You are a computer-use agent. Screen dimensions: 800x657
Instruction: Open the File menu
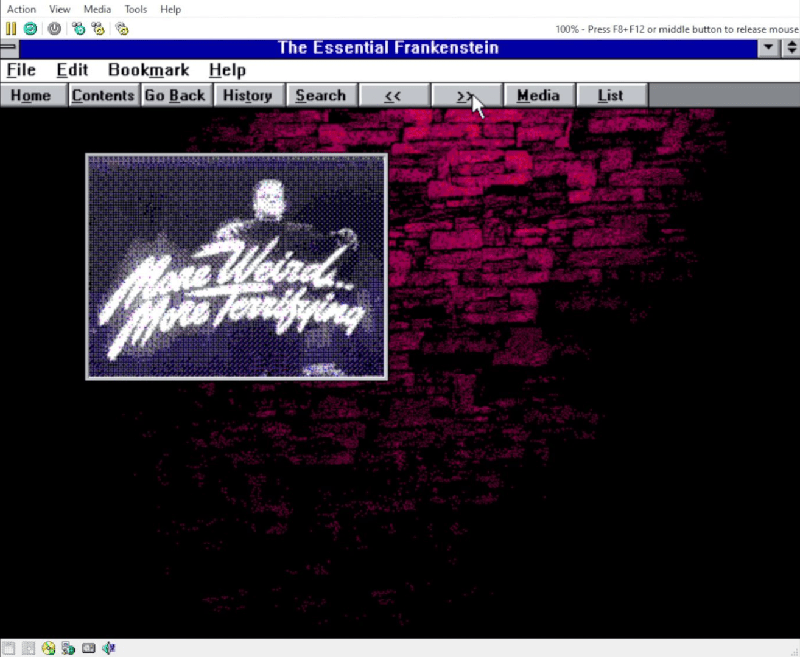[21, 70]
